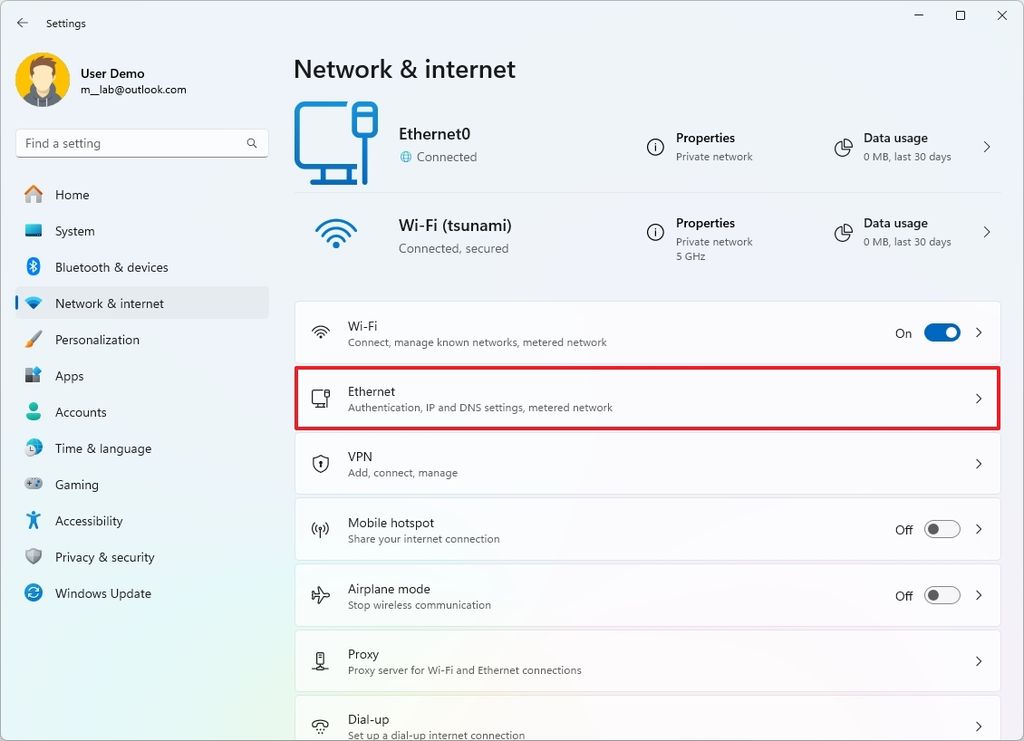Enable the Mobile hotspot switch
The width and height of the screenshot is (1024, 741).
coord(941,529)
